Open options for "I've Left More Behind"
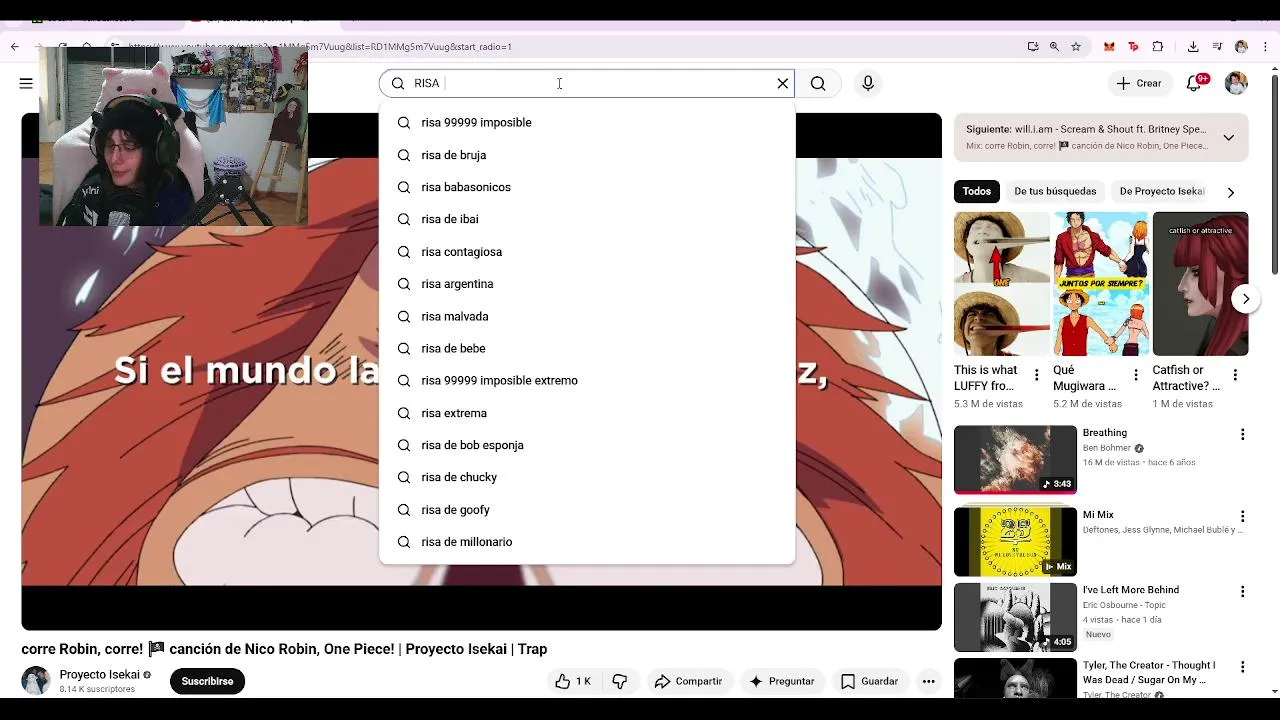Viewport: 1280px width, 720px height. (x=1242, y=592)
